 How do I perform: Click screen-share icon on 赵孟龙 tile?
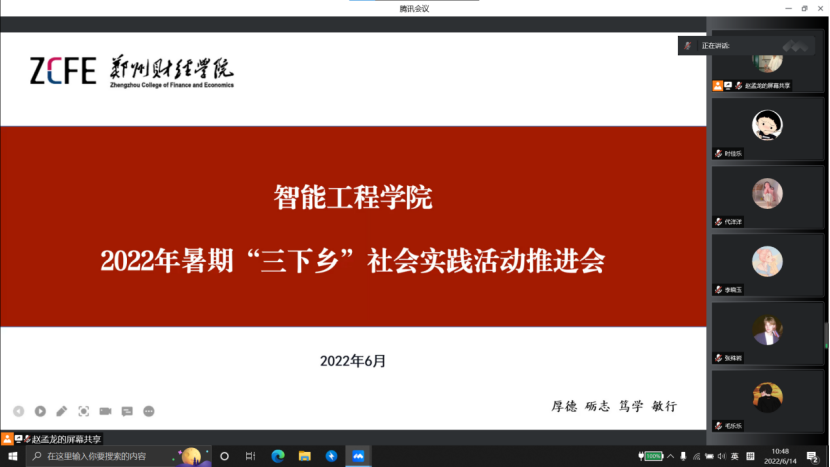click(x=728, y=85)
